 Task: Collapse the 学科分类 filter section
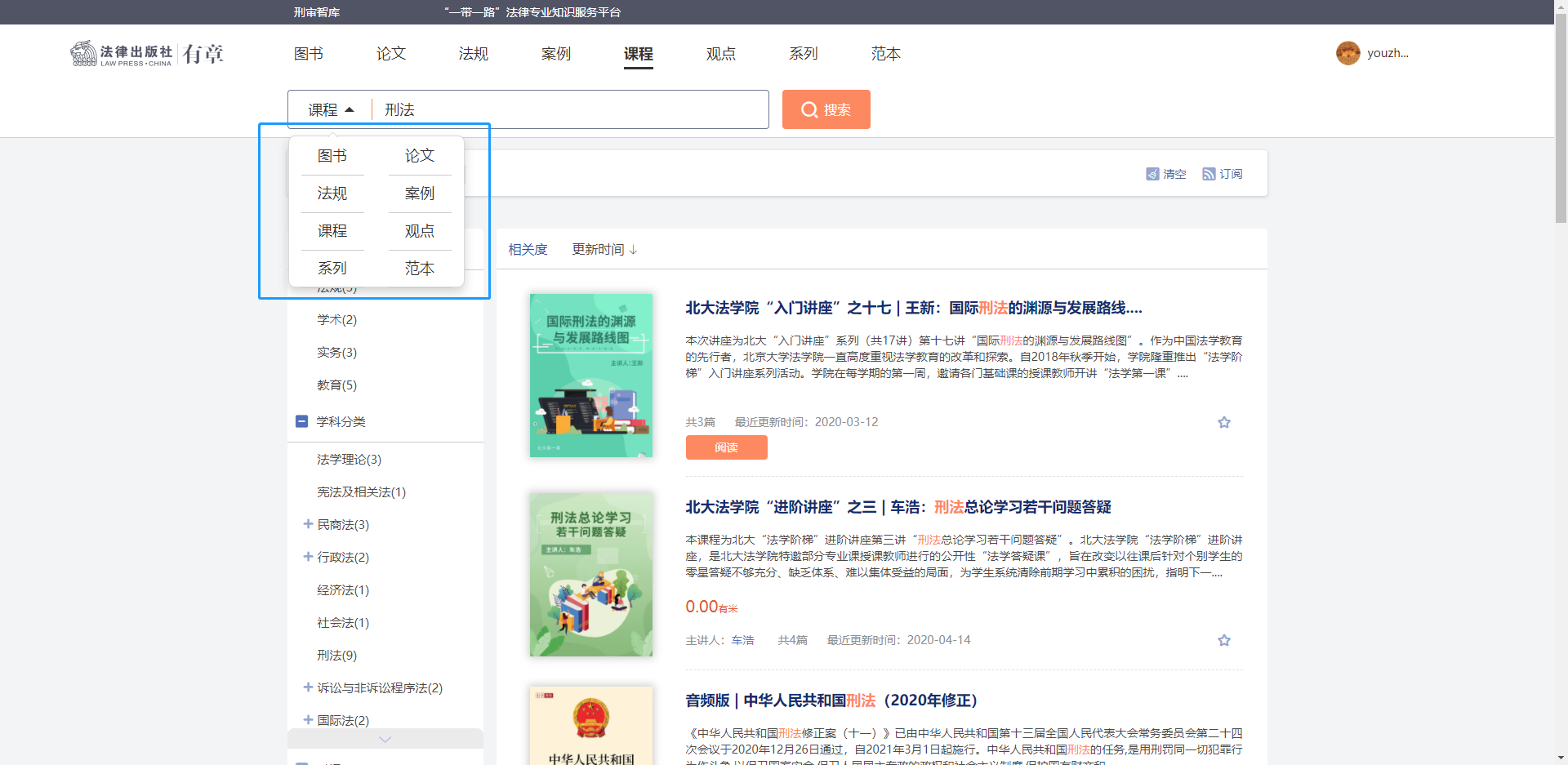(301, 421)
